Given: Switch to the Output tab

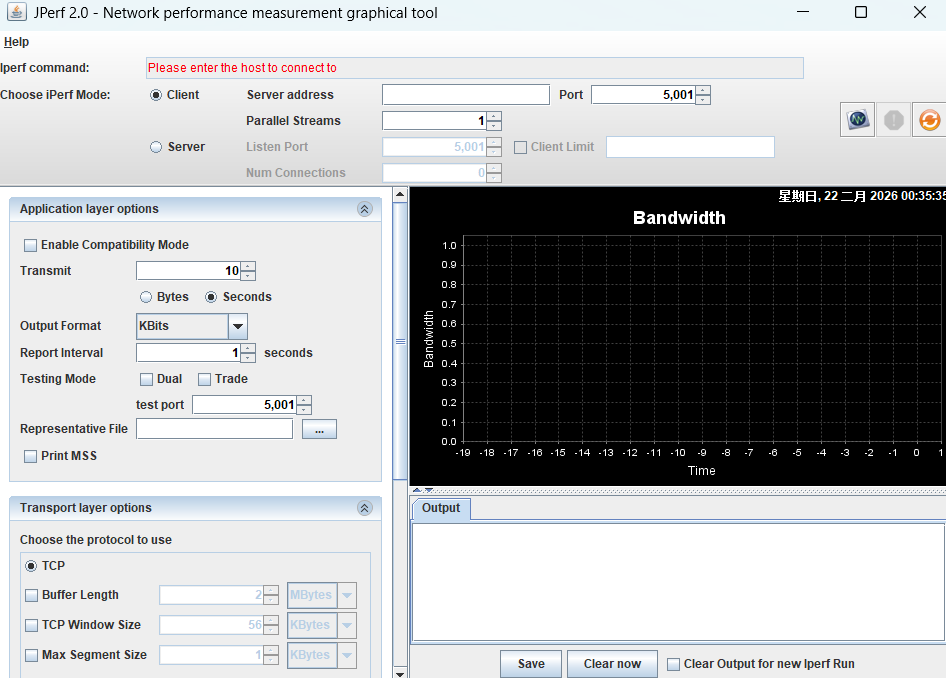Looking at the screenshot, I should (x=441, y=508).
